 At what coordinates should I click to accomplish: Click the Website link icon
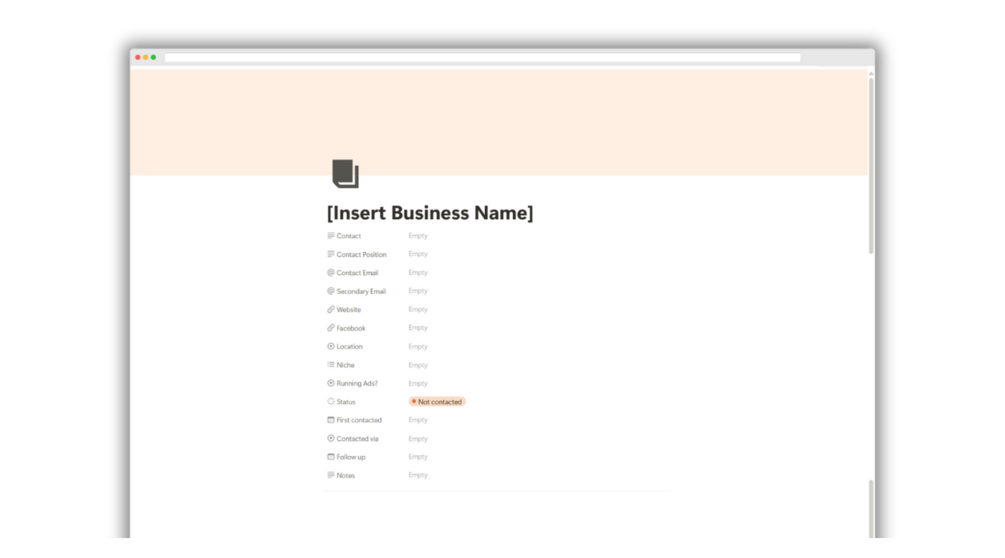[x=331, y=309]
